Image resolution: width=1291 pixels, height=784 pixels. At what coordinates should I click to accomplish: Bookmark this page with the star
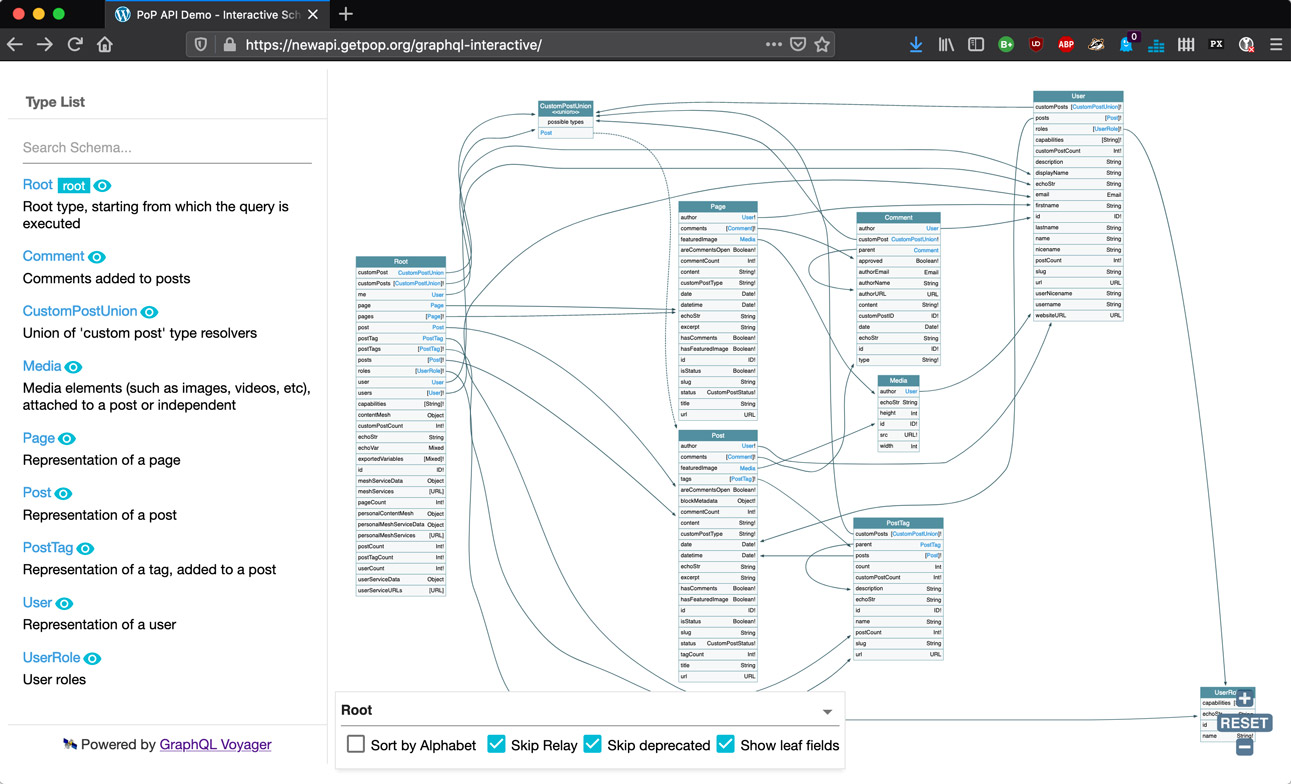(822, 45)
